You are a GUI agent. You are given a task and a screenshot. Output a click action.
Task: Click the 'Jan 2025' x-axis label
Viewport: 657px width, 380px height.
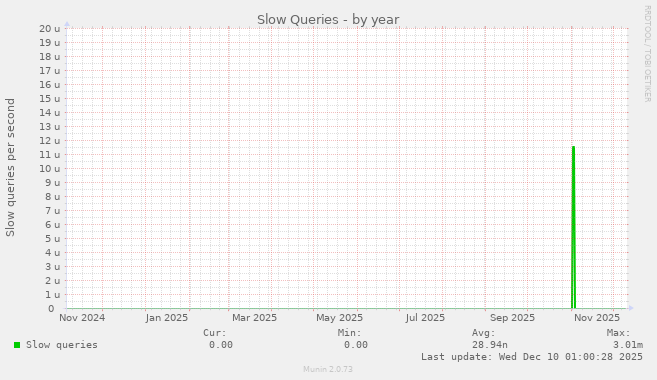tap(167, 318)
